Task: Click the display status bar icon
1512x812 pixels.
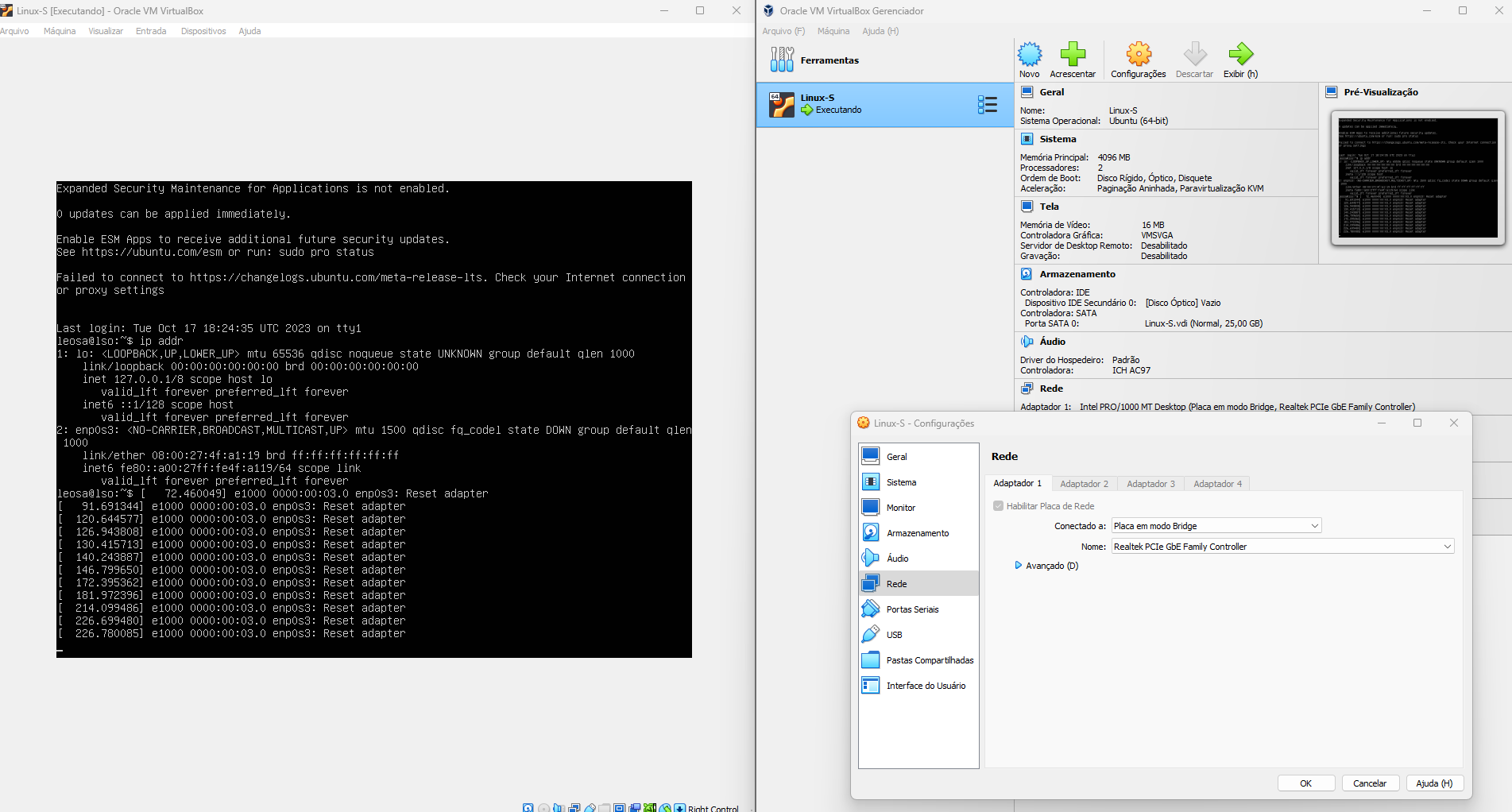Action: (619, 807)
